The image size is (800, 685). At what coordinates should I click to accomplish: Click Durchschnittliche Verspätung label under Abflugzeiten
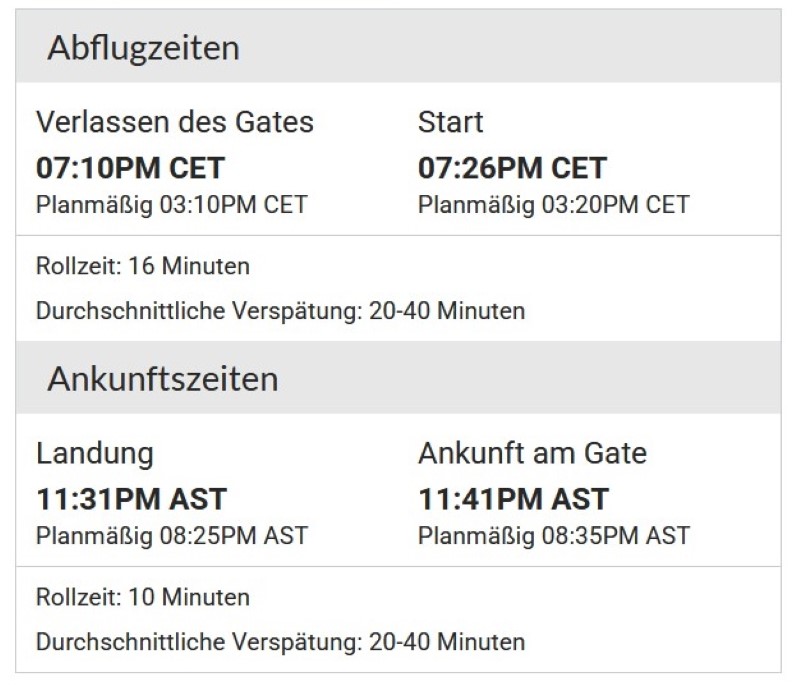pyautogui.click(x=197, y=311)
